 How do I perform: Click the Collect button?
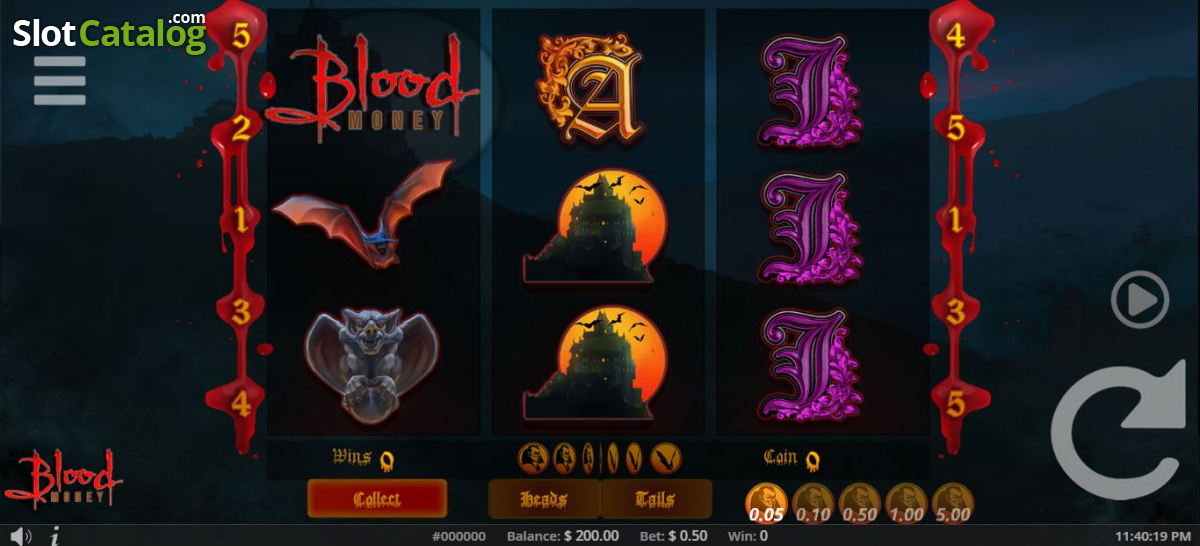377,499
